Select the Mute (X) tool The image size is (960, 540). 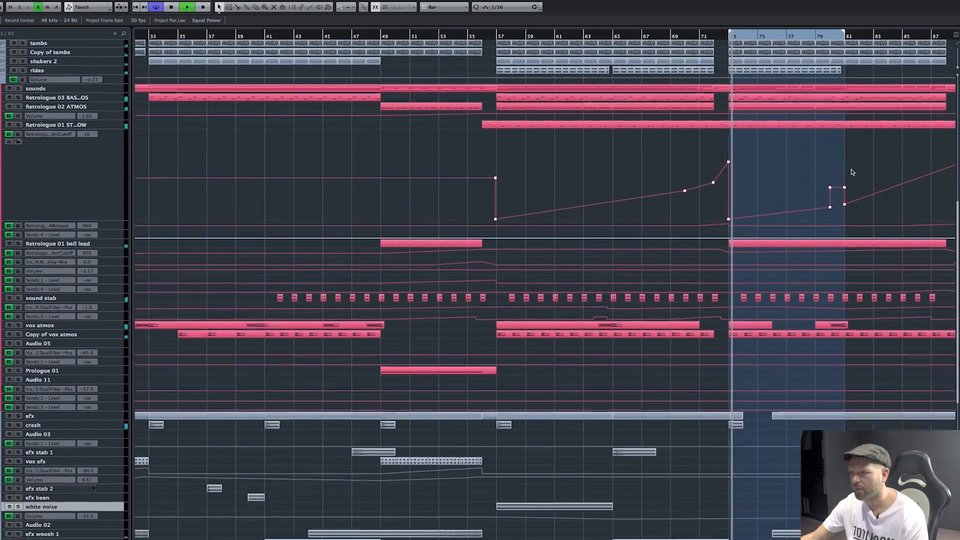coord(274,7)
